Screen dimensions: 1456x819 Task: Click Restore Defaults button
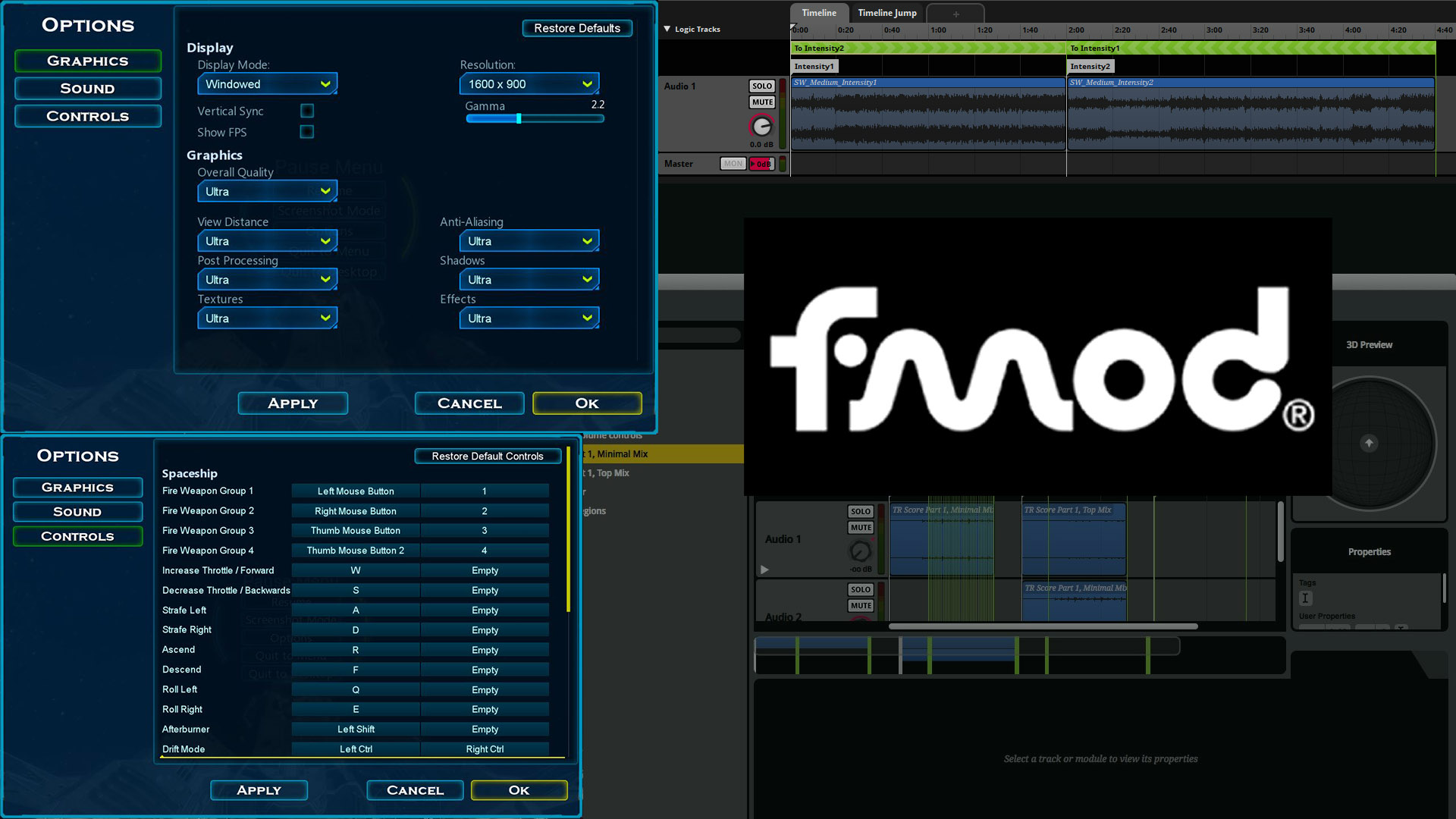coord(577,28)
